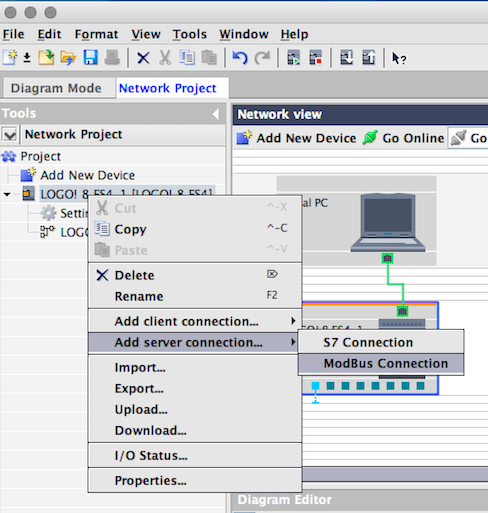The height and width of the screenshot is (513, 488).
Task: Choose Delete from the context menu
Action: [x=195, y=275]
